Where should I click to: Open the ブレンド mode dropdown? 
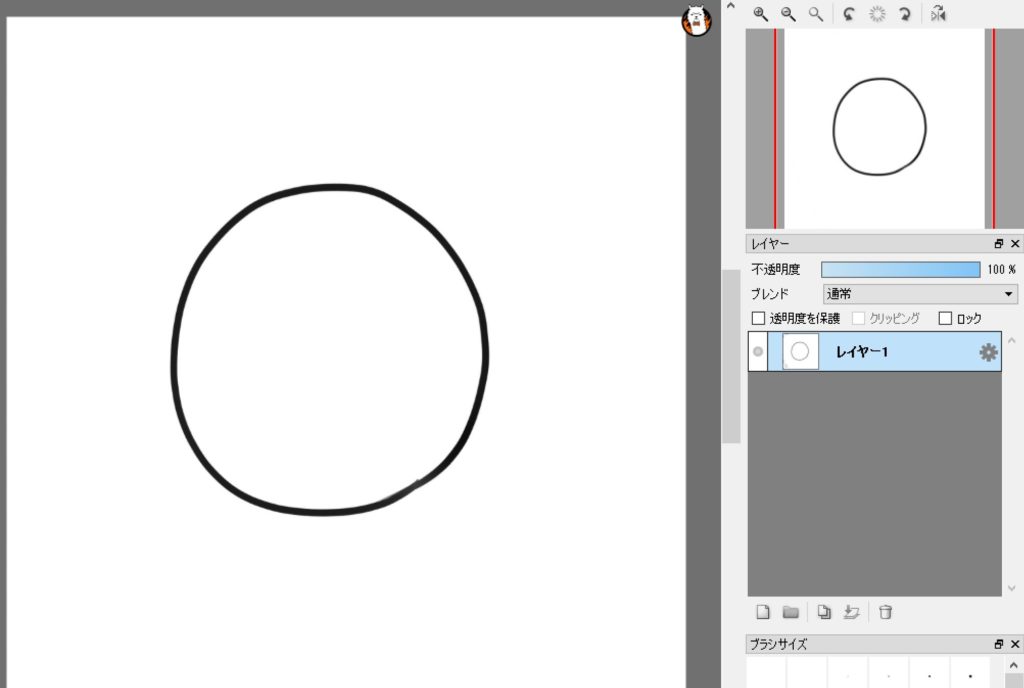pos(920,294)
